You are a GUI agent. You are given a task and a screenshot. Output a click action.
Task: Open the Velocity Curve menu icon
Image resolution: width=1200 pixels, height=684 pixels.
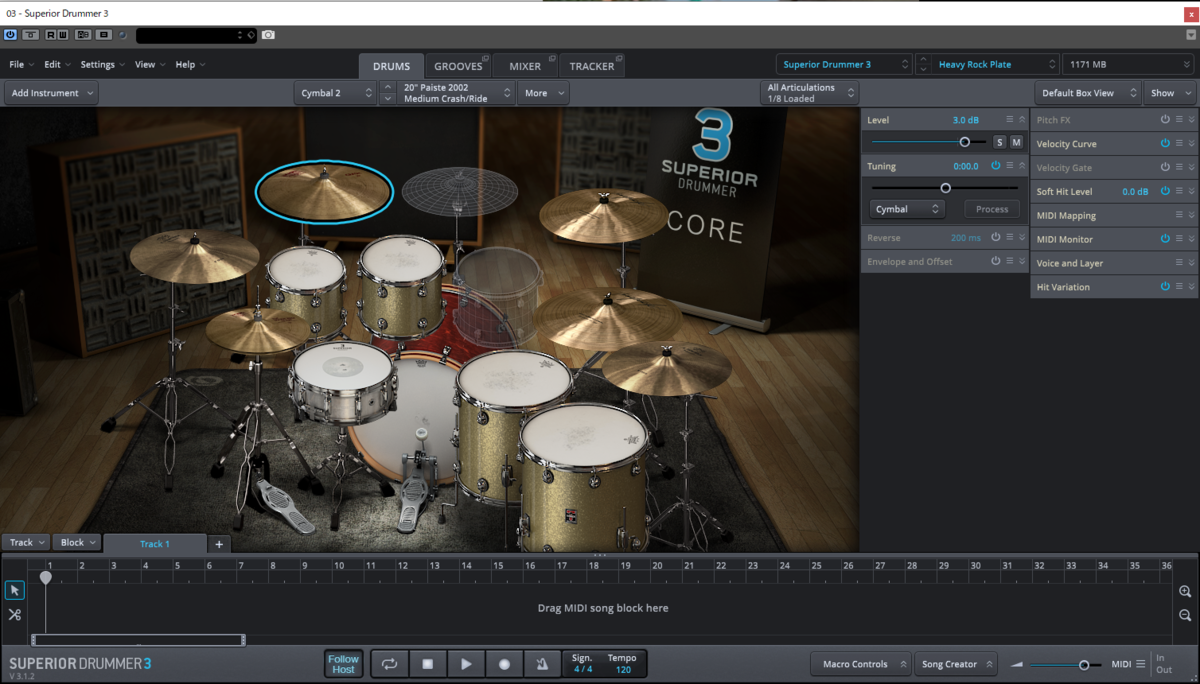click(1179, 144)
